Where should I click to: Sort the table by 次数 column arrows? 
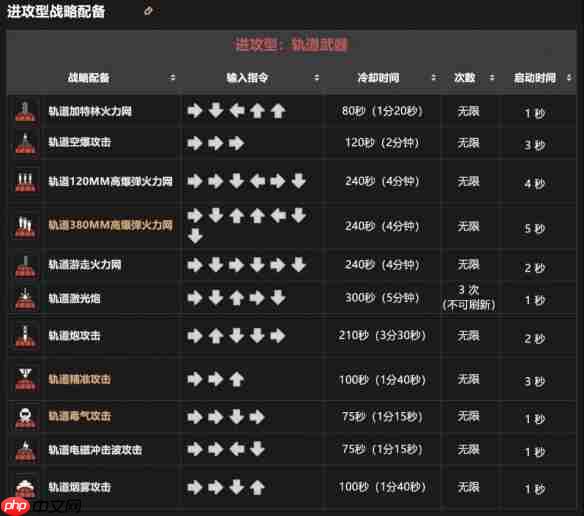(492, 77)
